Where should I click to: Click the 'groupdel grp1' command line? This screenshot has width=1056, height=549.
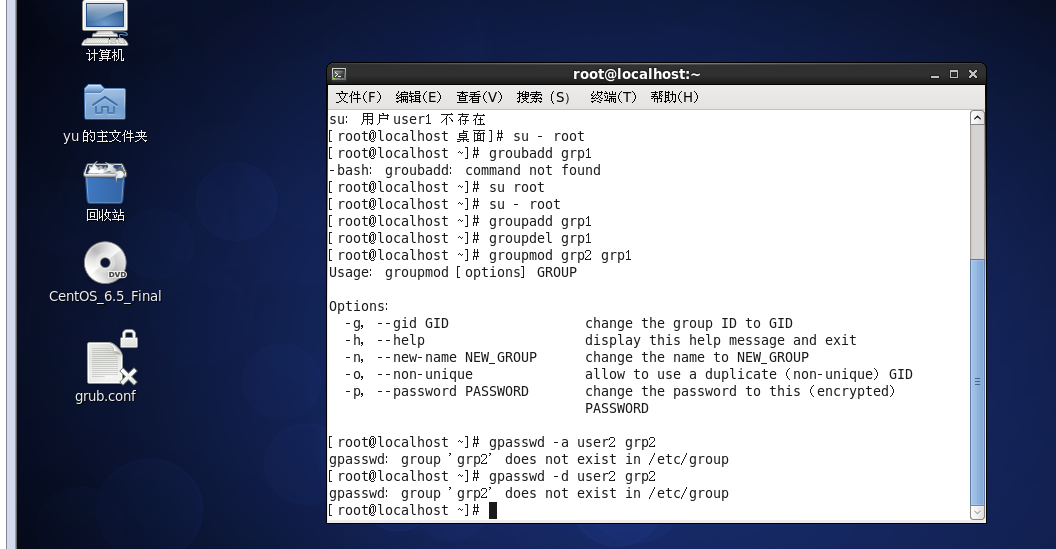point(460,238)
